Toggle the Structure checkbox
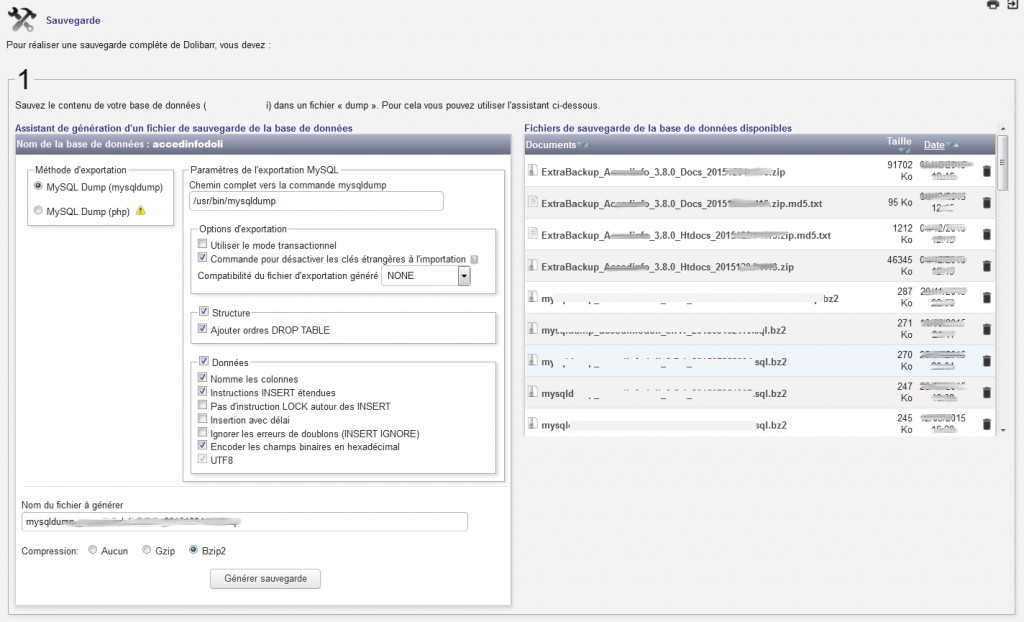The image size is (1024, 622). click(204, 311)
